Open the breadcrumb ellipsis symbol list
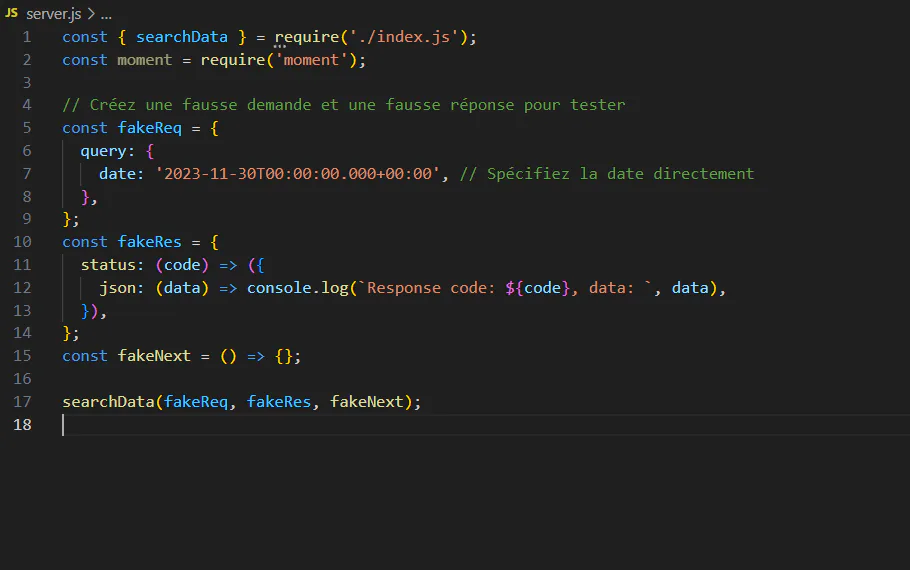The height and width of the screenshot is (570, 910). tap(106, 13)
